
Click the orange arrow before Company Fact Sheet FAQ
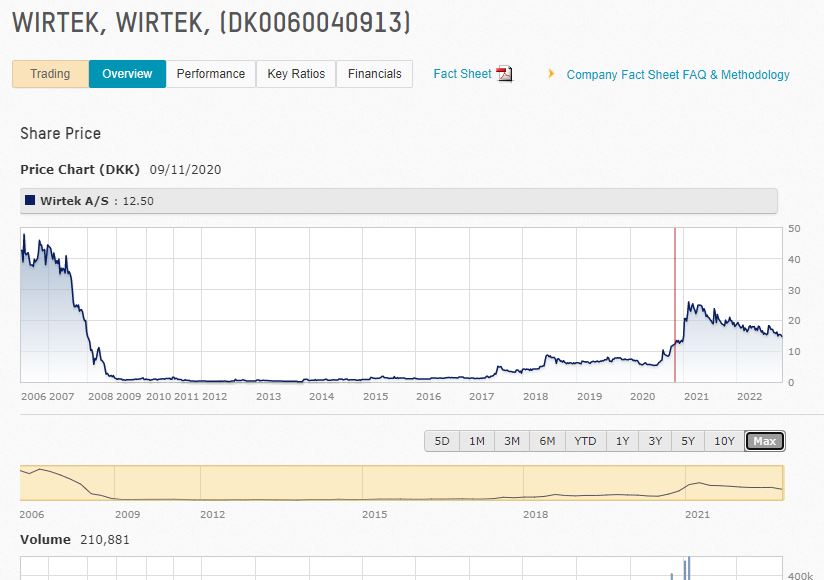point(551,74)
